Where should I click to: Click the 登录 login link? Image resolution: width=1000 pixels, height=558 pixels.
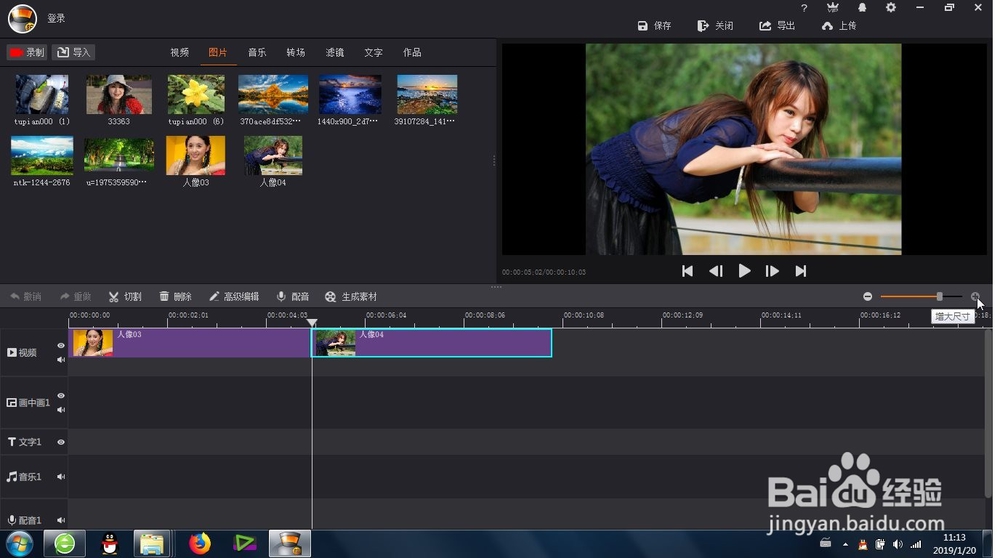56,18
